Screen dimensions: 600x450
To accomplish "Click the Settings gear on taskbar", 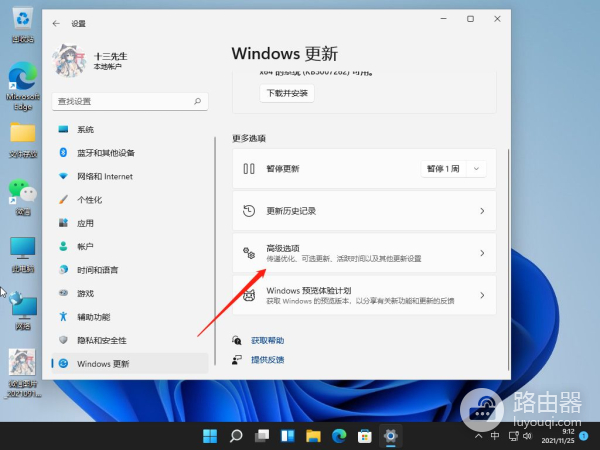I will click(x=391, y=436).
